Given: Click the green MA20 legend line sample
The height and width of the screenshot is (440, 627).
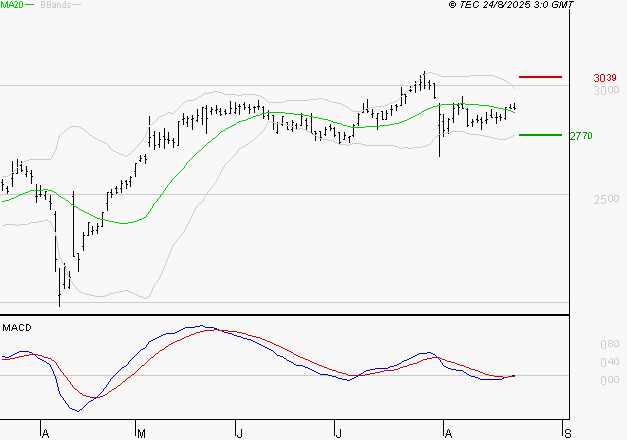Looking at the screenshot, I should (29, 5).
